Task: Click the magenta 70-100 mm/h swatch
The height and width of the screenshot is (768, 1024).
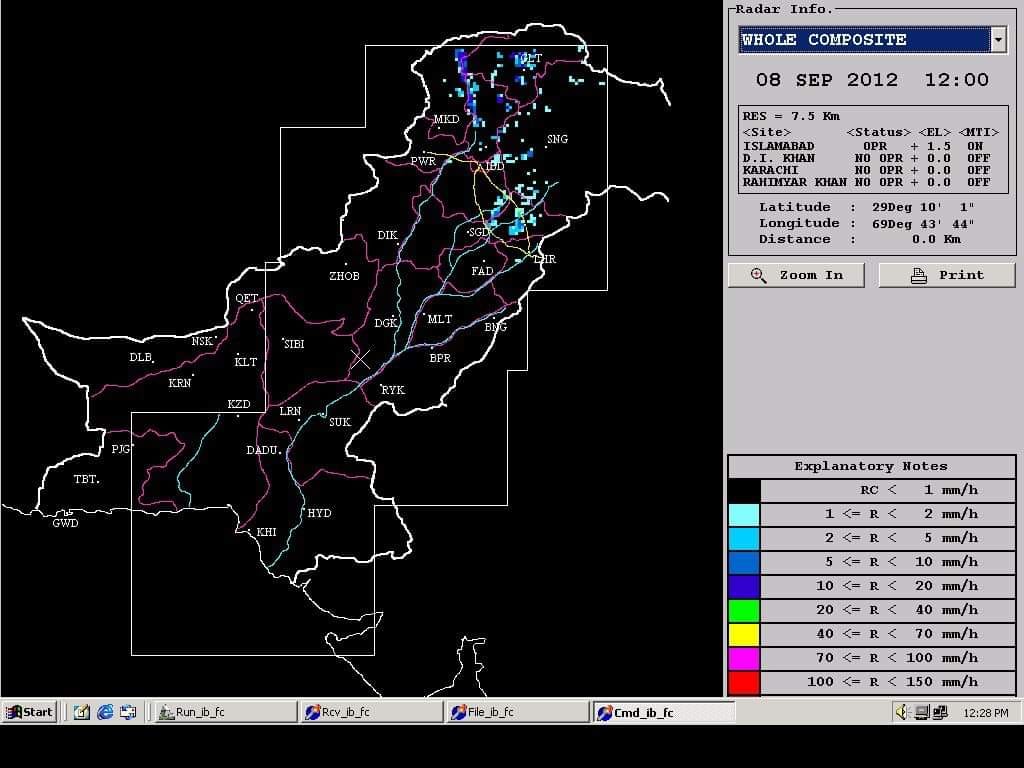Action: [744, 658]
